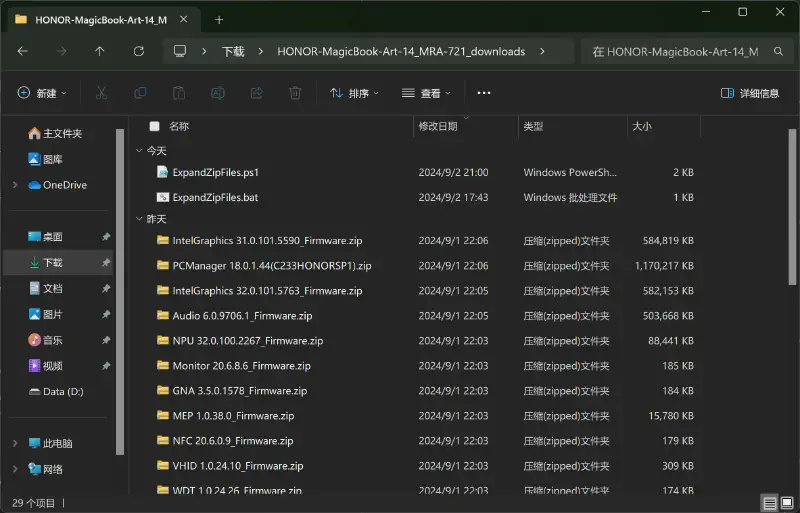Click the Delete trash bin icon
Viewport: 800px width, 513px height.
[x=295, y=93]
